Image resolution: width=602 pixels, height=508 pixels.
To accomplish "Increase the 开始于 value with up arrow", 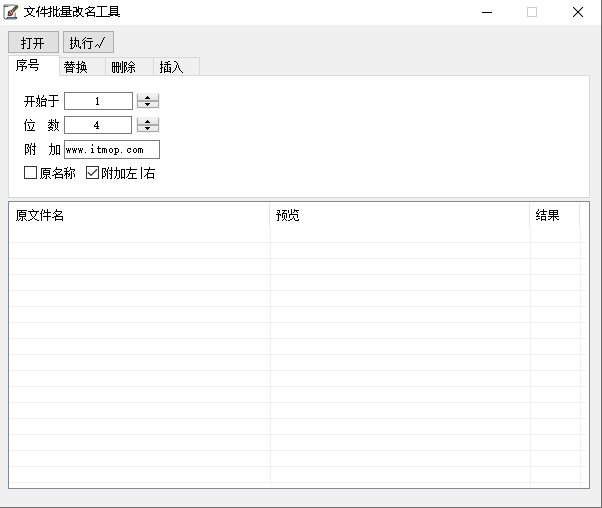I will (148, 98).
